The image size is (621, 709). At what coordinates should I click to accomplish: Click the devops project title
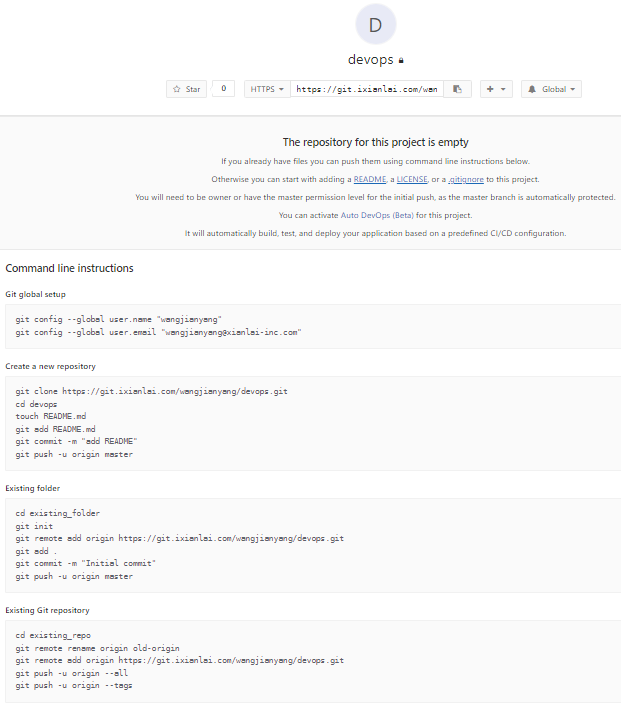click(370, 60)
